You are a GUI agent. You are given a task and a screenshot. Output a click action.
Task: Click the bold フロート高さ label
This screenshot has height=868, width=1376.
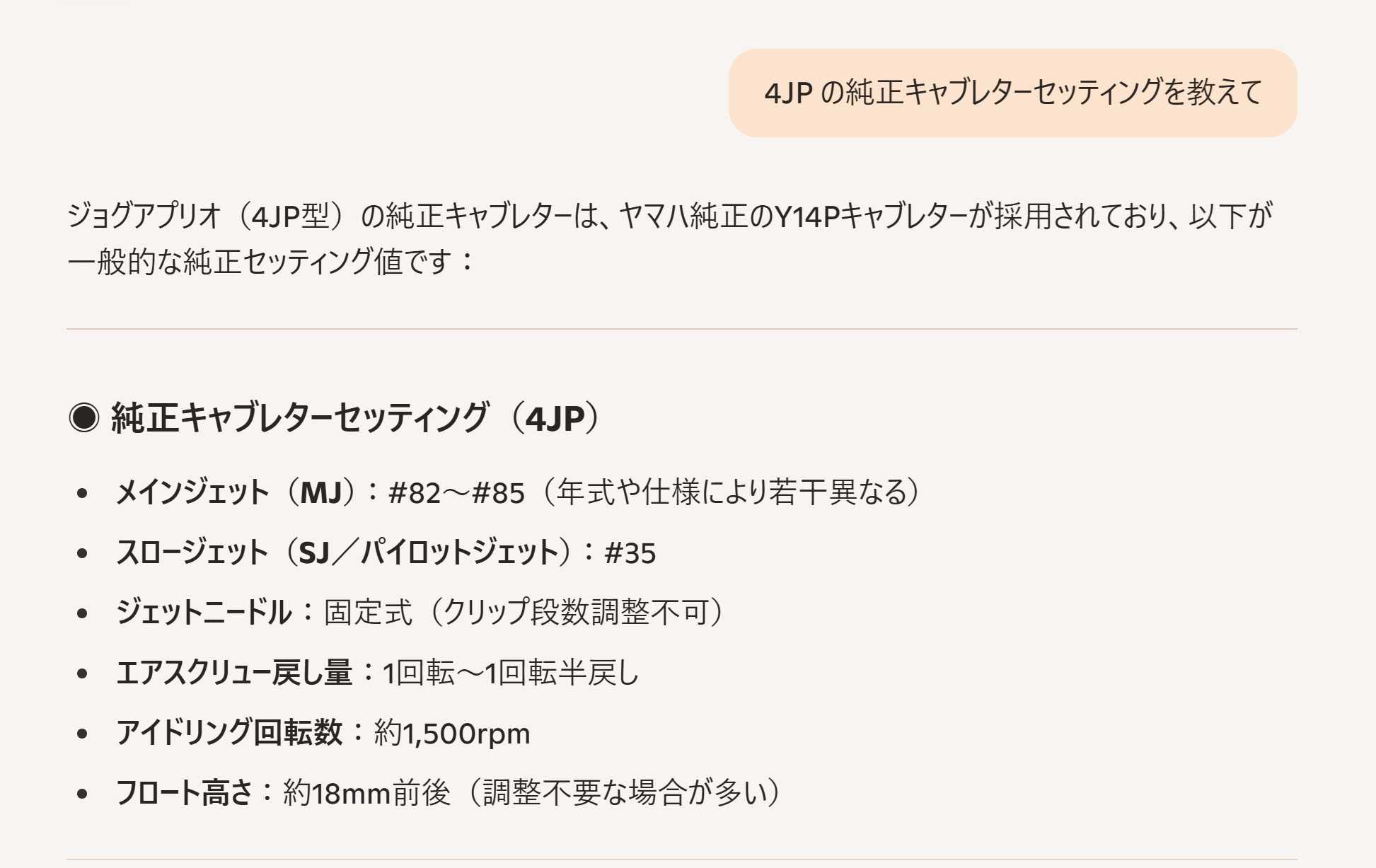pyautogui.click(x=184, y=793)
